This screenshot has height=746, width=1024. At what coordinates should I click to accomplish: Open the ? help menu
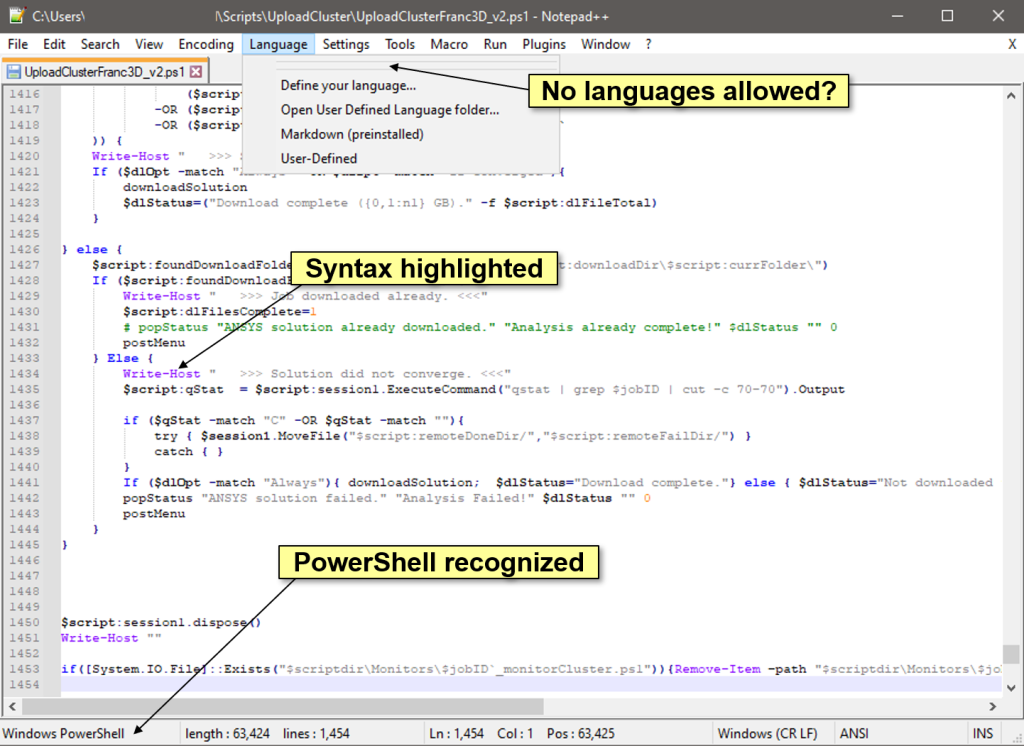pos(648,44)
